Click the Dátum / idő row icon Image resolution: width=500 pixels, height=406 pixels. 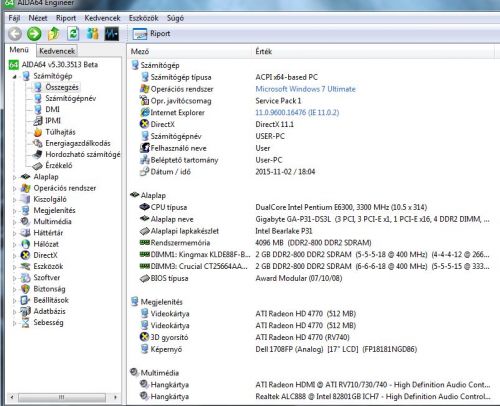pyautogui.click(x=144, y=172)
